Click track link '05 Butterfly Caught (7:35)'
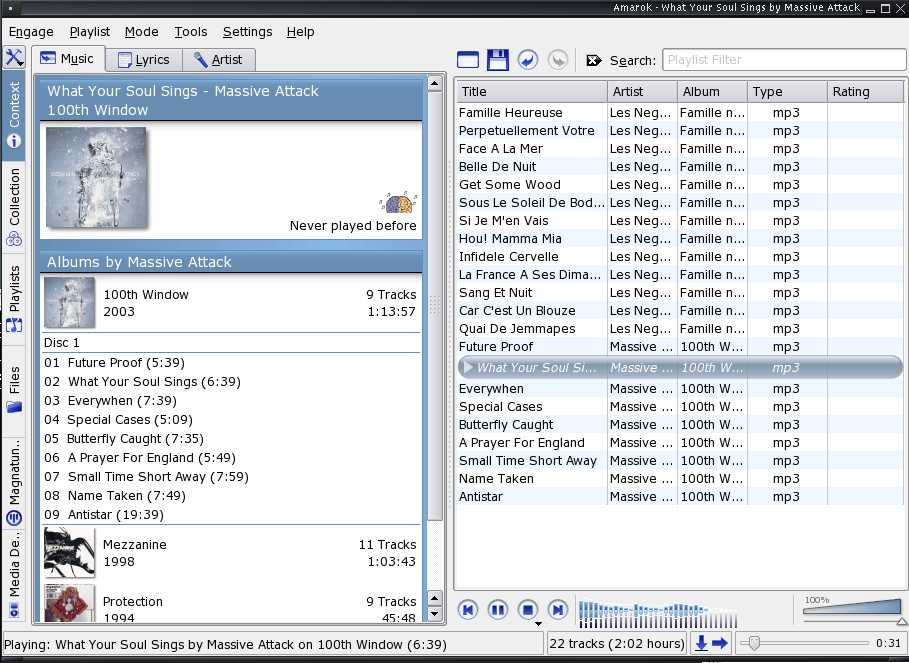Screen dimensions: 909x663 coord(124,439)
